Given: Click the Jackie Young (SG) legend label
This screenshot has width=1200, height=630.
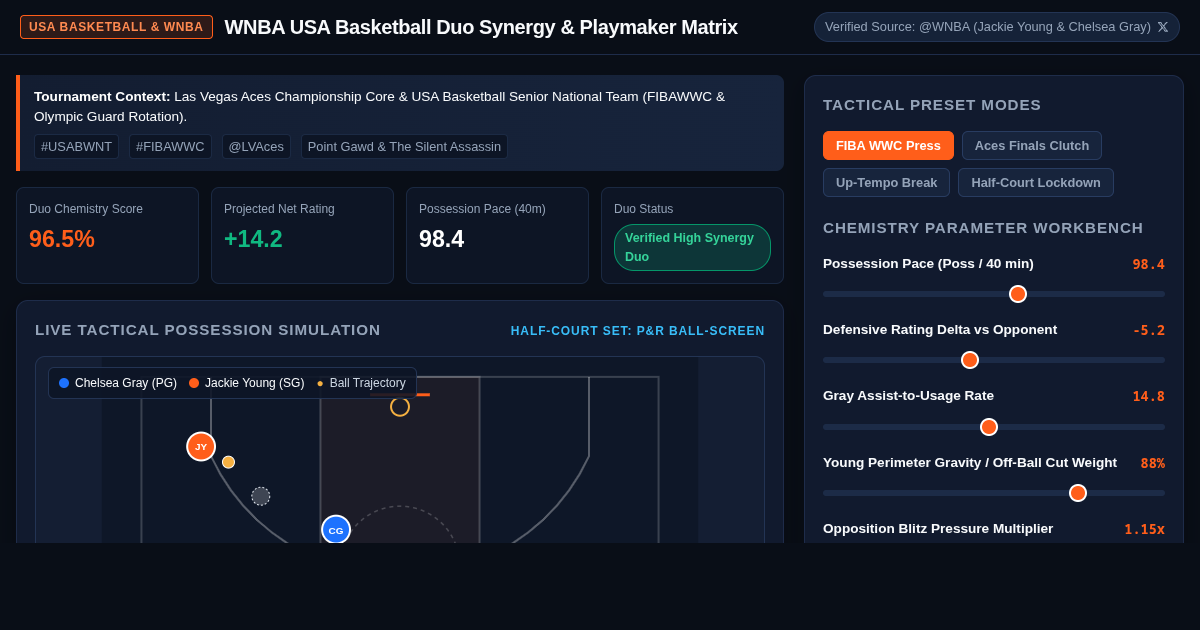Looking at the screenshot, I should click(255, 383).
